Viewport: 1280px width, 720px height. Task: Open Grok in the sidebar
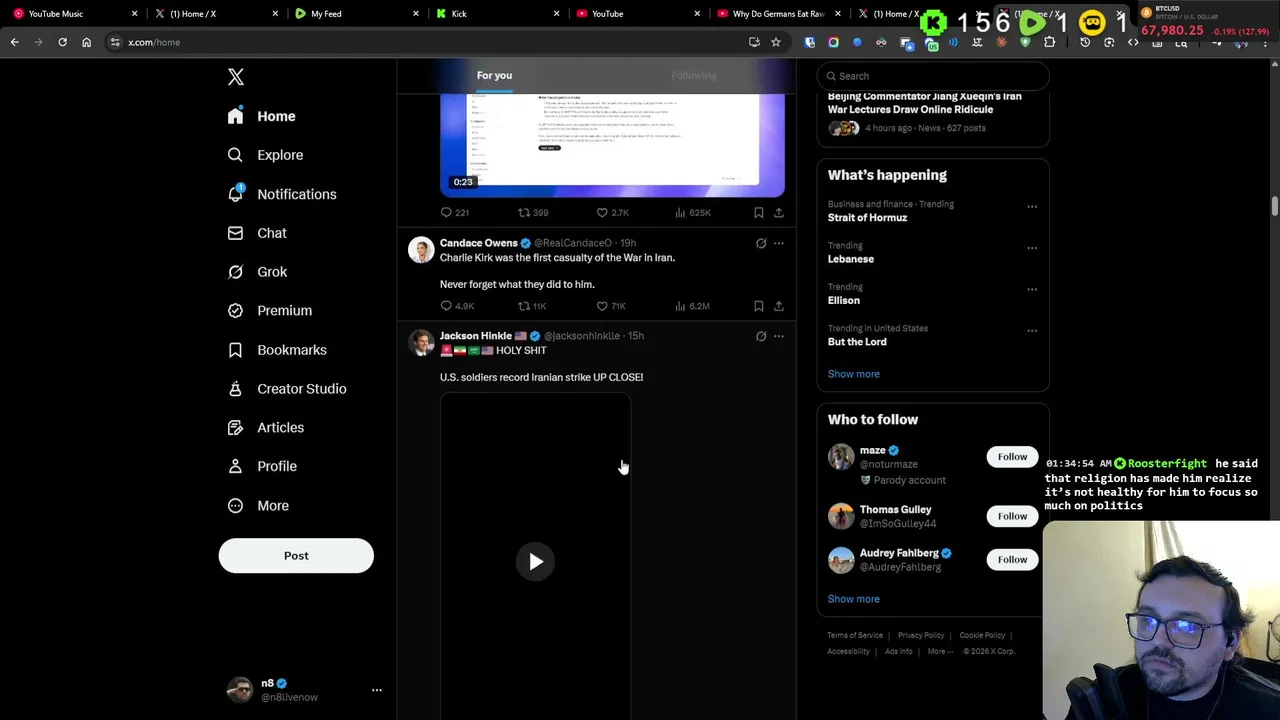click(257, 272)
